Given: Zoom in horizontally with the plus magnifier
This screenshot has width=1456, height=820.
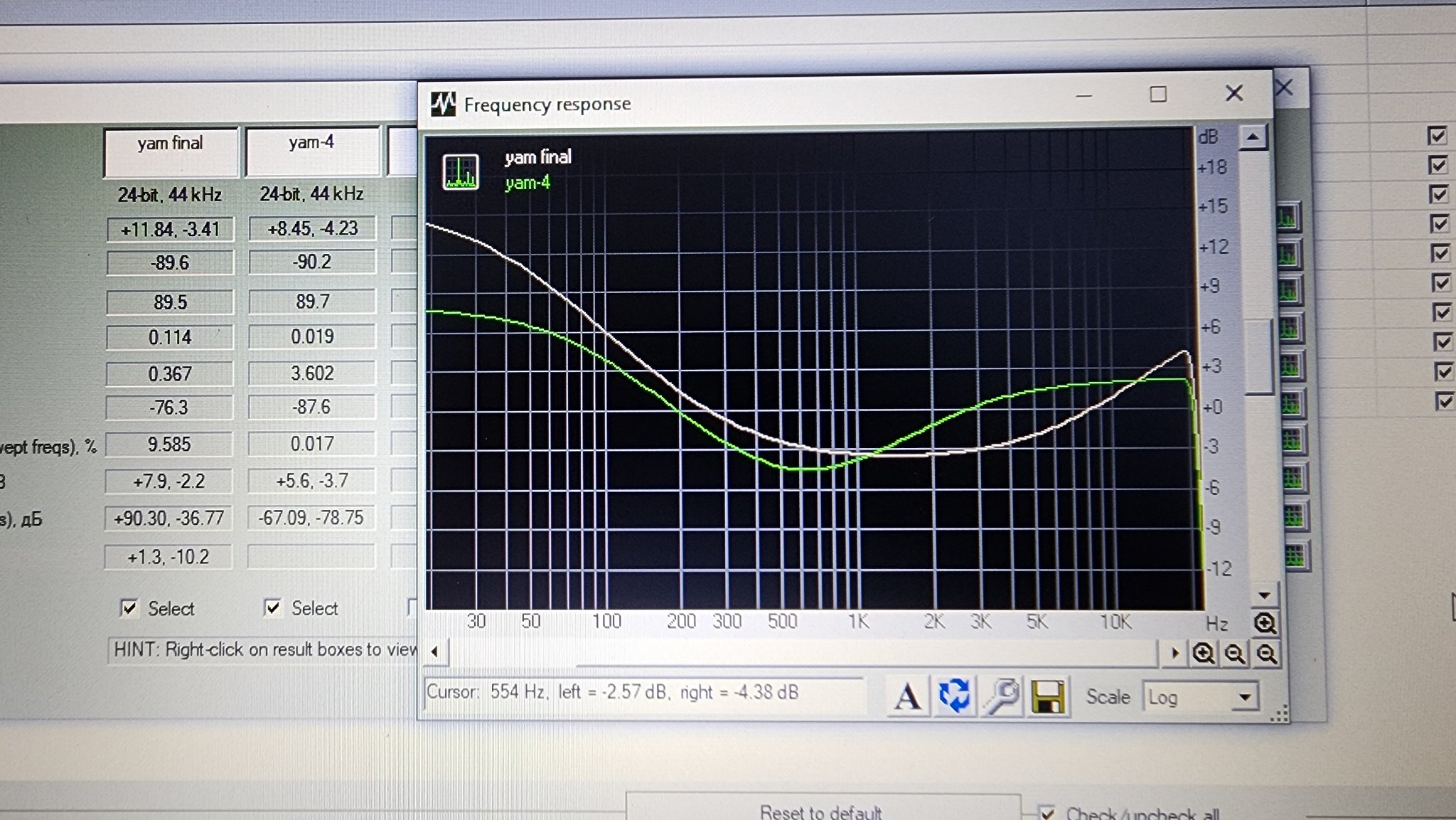Looking at the screenshot, I should (1204, 653).
